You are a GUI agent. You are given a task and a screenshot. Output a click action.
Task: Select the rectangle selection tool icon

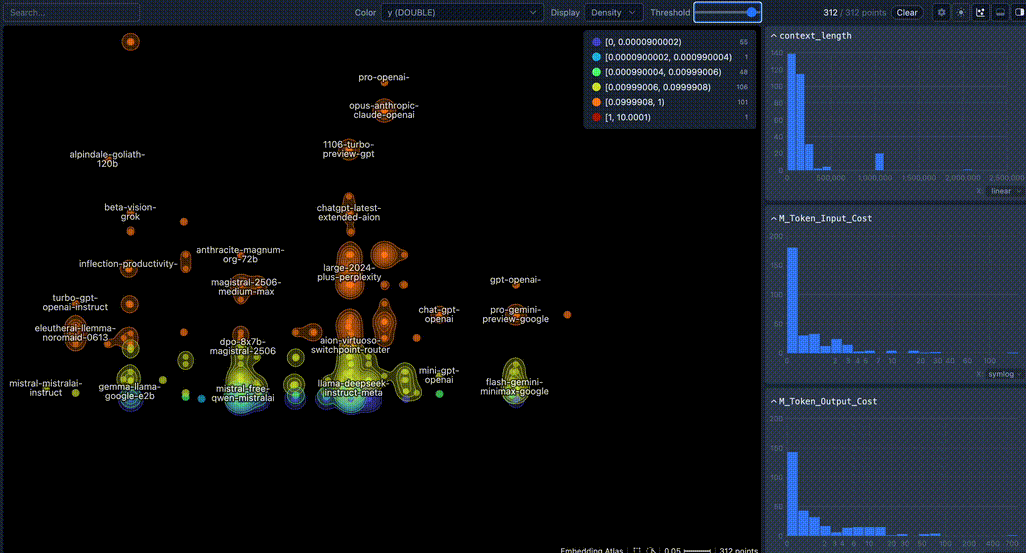pos(637,550)
